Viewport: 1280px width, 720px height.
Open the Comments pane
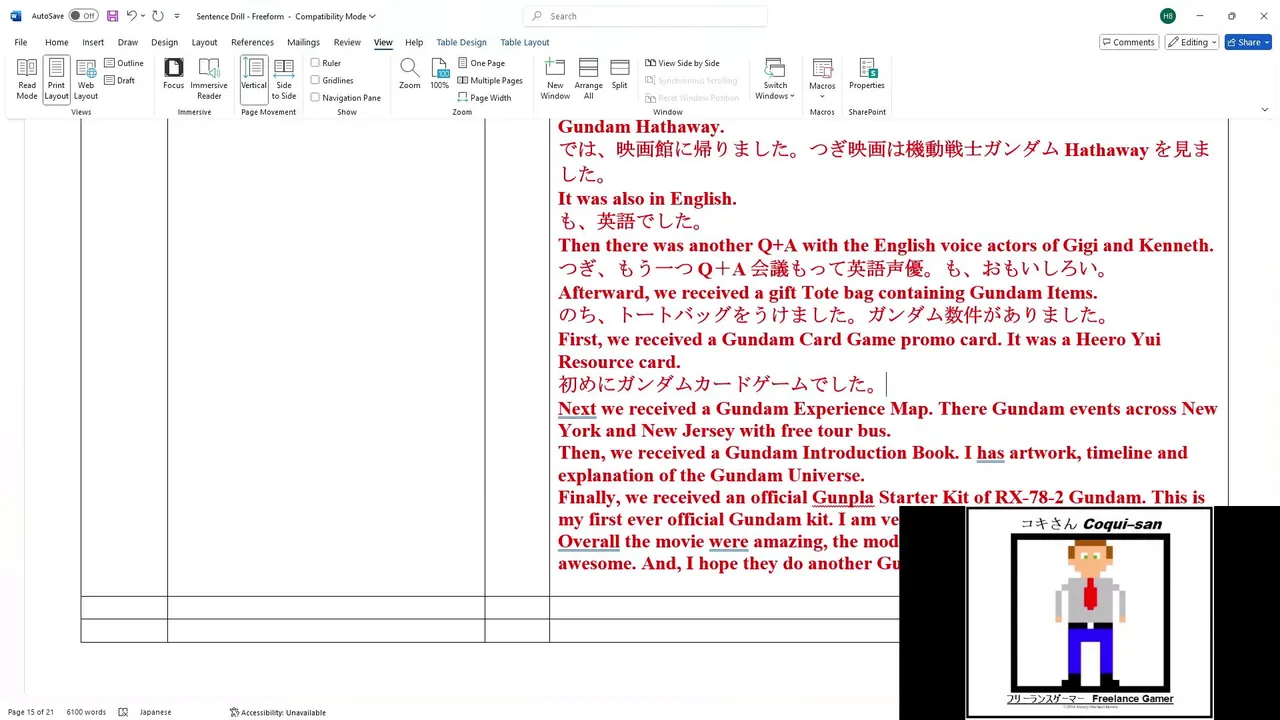click(x=1129, y=42)
